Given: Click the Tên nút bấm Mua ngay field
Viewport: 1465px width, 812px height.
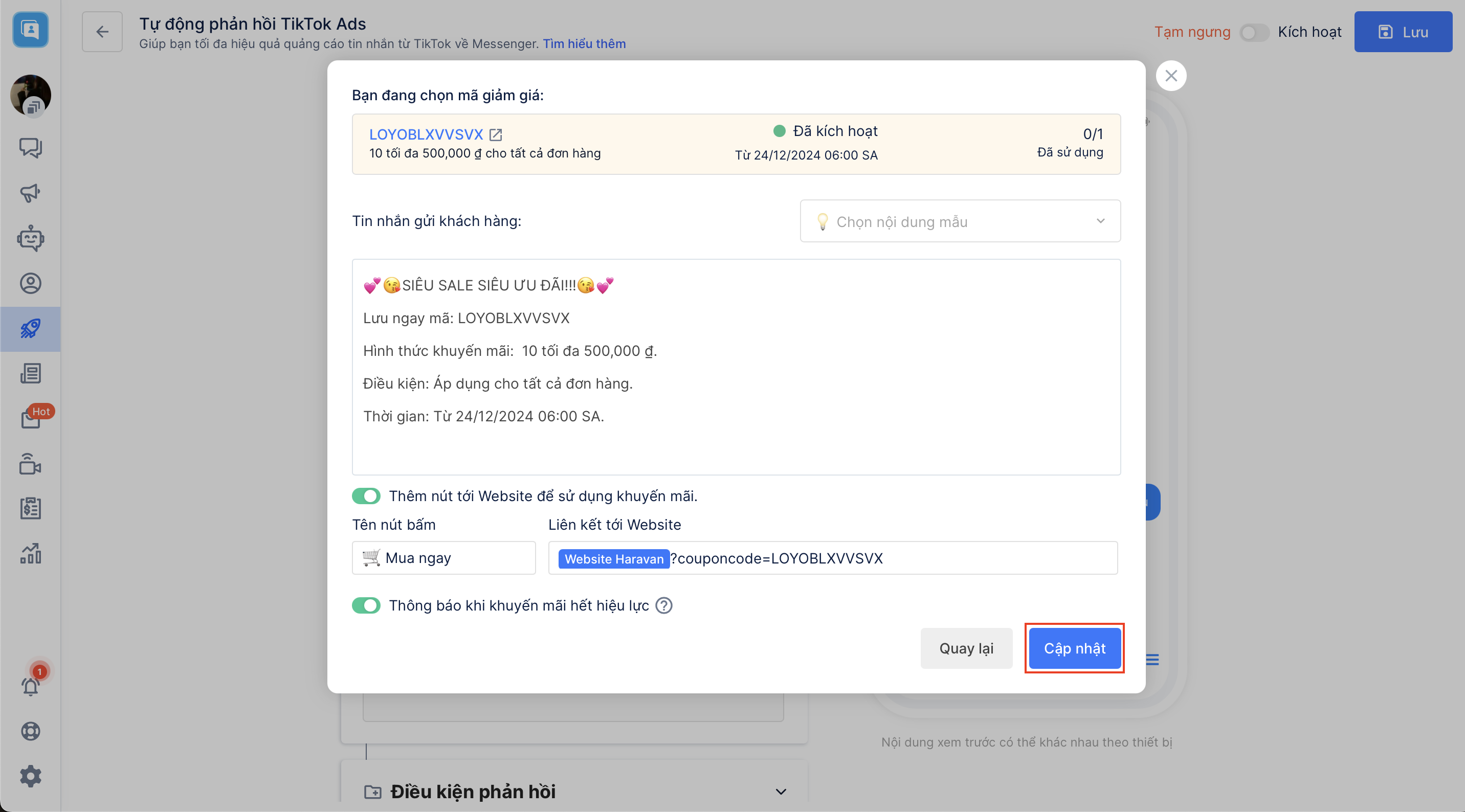Looking at the screenshot, I should click(x=443, y=558).
